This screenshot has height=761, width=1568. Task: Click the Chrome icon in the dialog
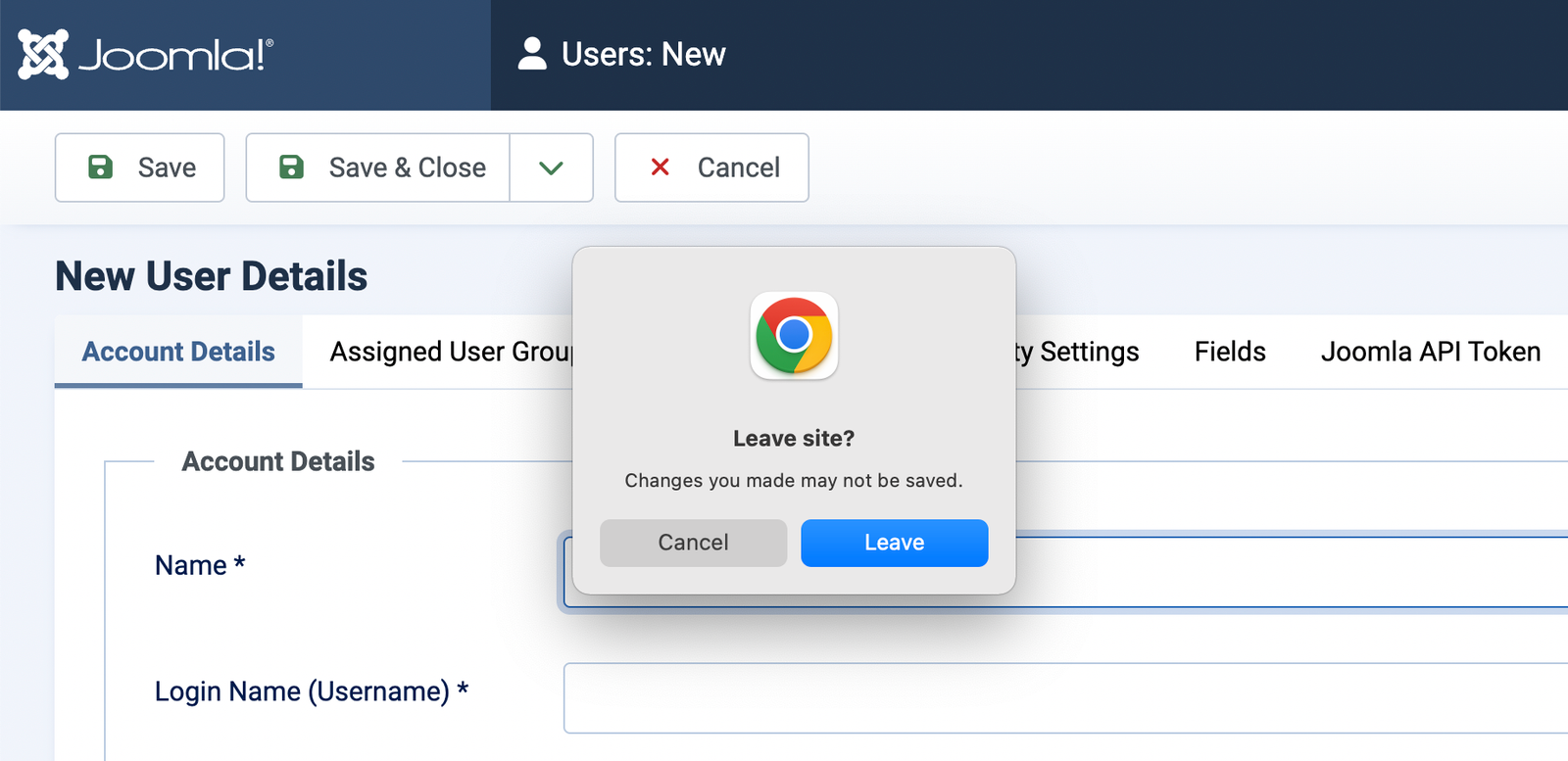pyautogui.click(x=794, y=335)
